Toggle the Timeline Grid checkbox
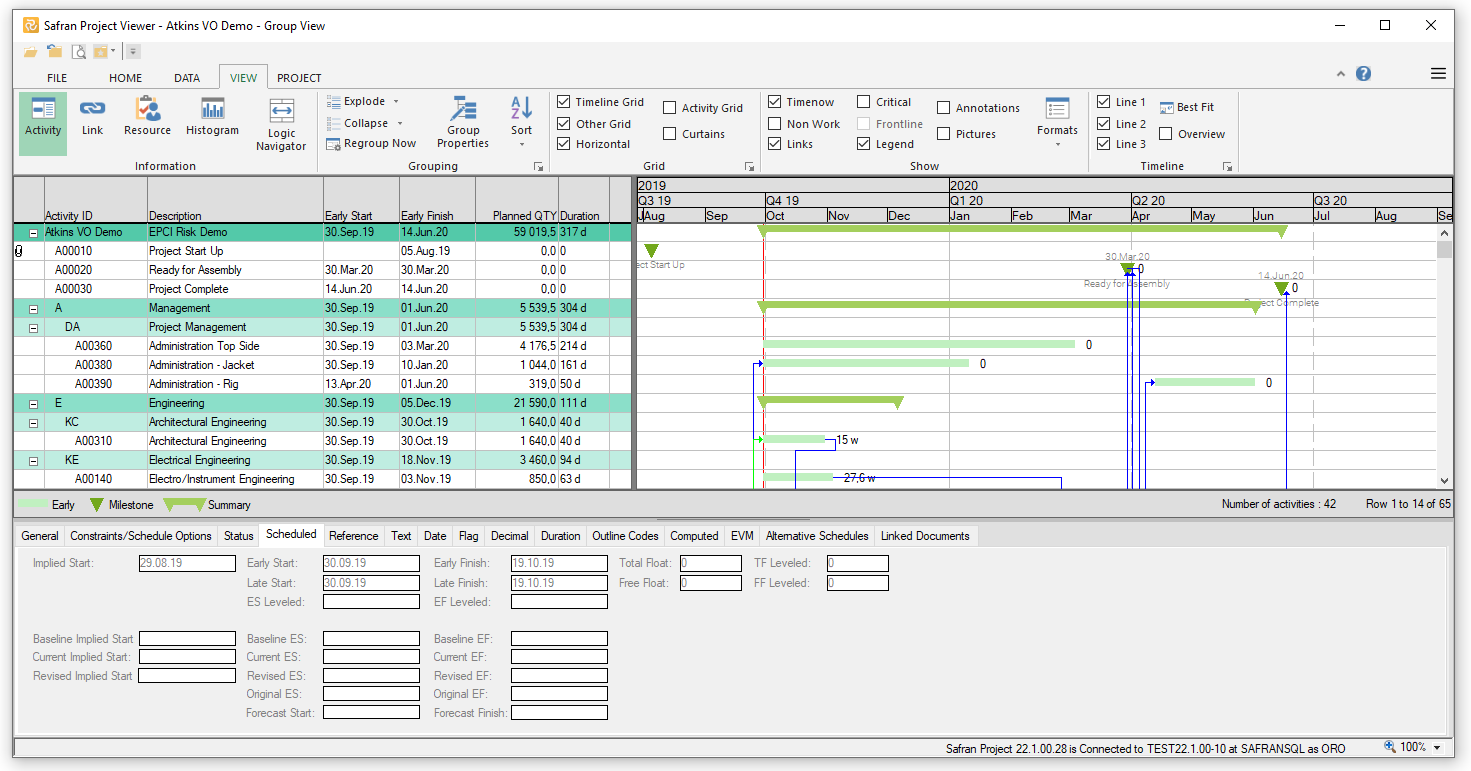 pyautogui.click(x=564, y=102)
